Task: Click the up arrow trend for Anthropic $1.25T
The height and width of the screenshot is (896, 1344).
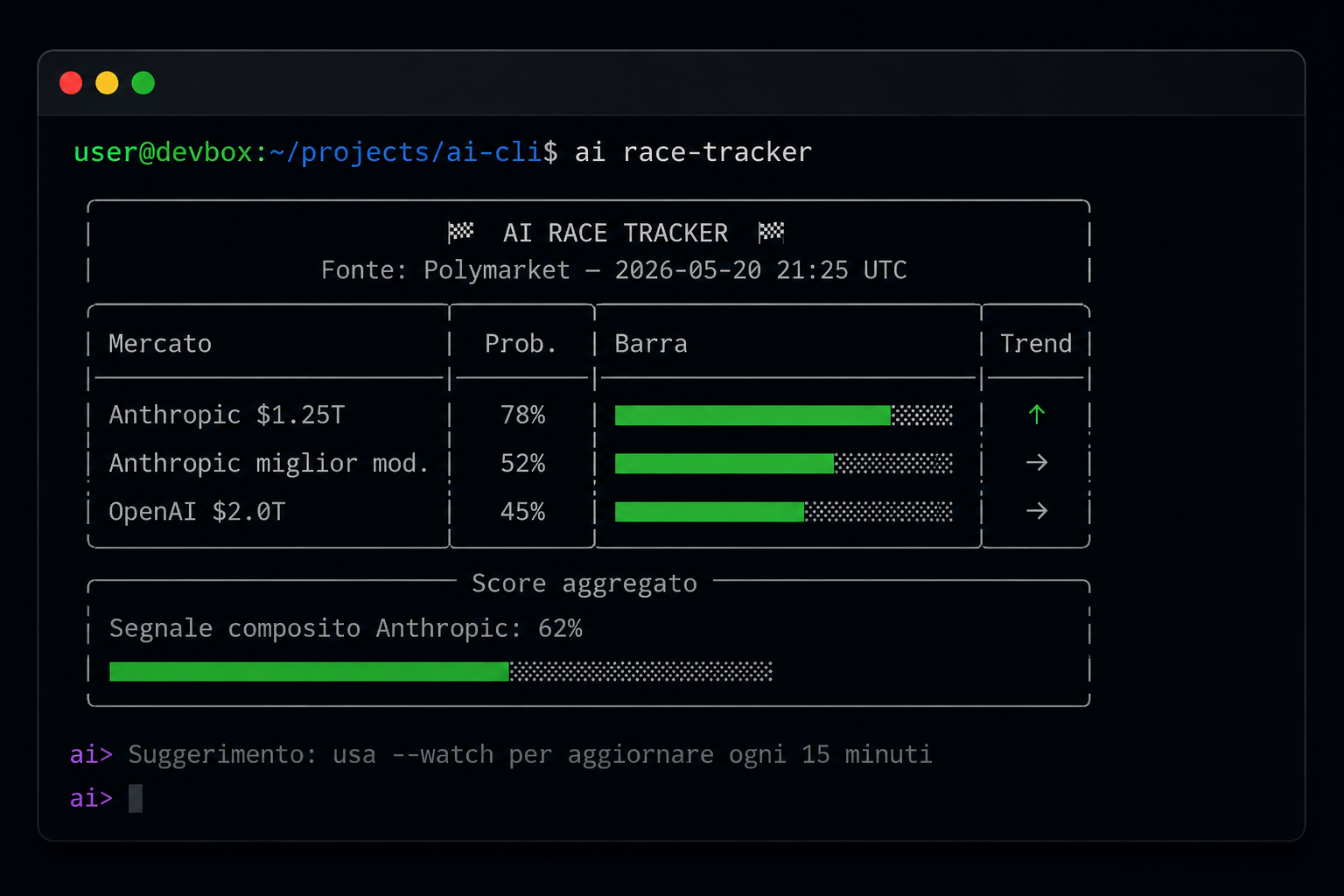Action: 1037,414
